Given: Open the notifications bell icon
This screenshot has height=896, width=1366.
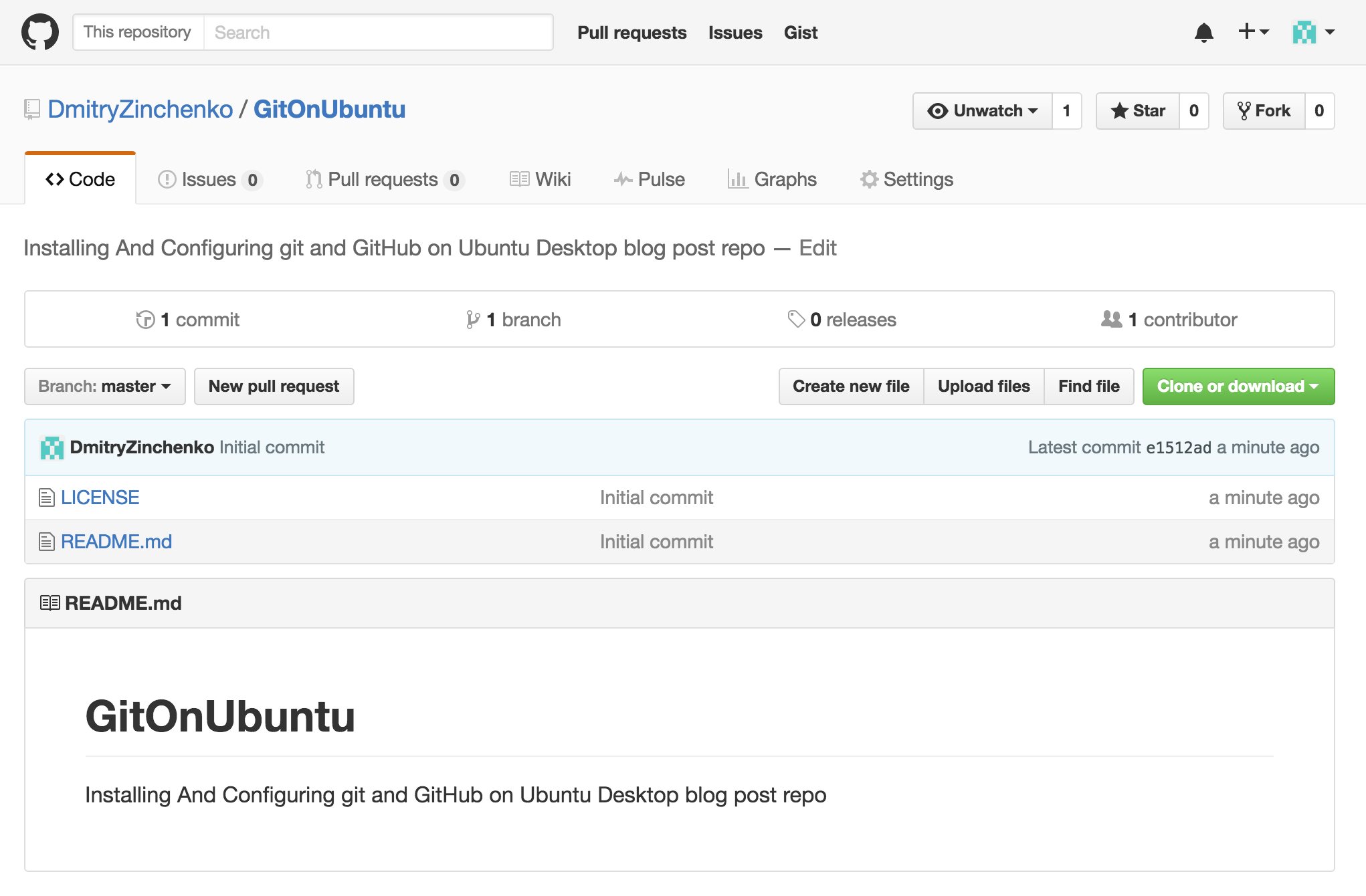Looking at the screenshot, I should [x=1203, y=32].
